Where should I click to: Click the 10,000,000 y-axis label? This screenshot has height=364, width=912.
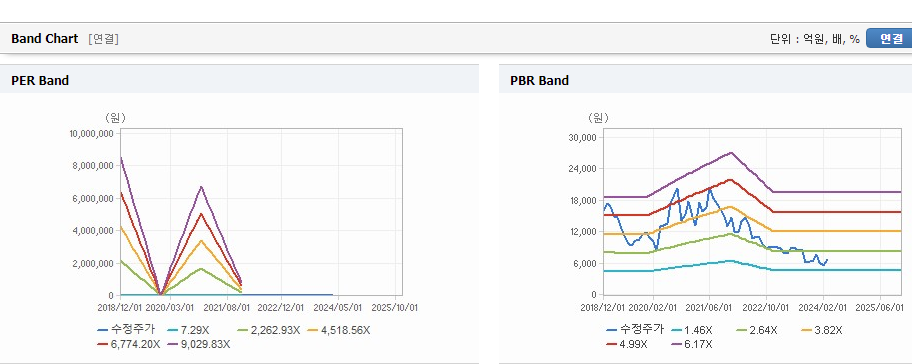tap(92, 134)
